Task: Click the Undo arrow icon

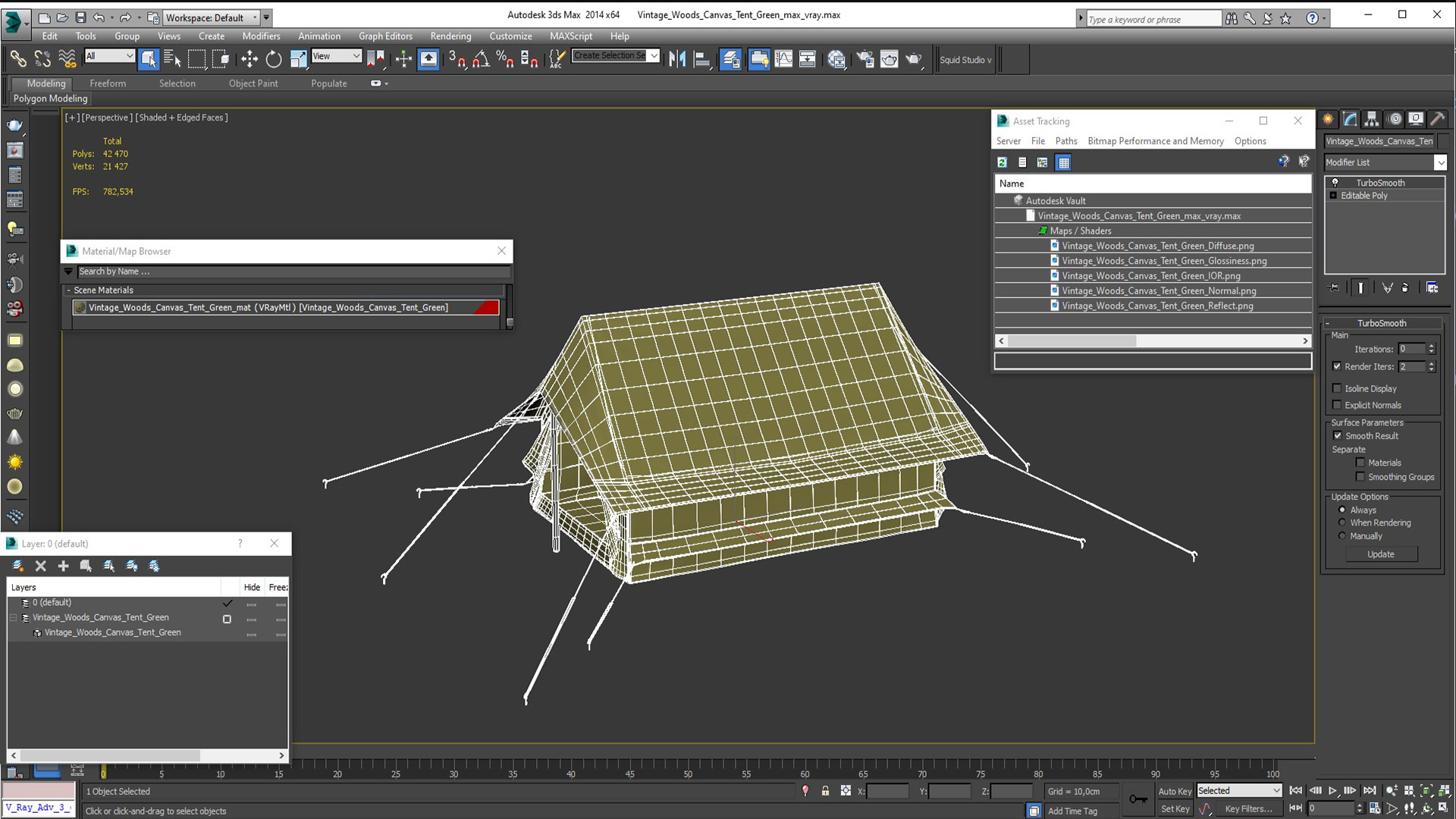Action: 99,17
